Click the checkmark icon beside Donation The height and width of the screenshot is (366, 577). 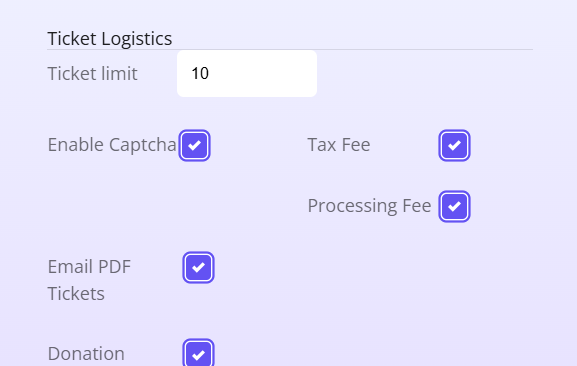[x=198, y=355]
